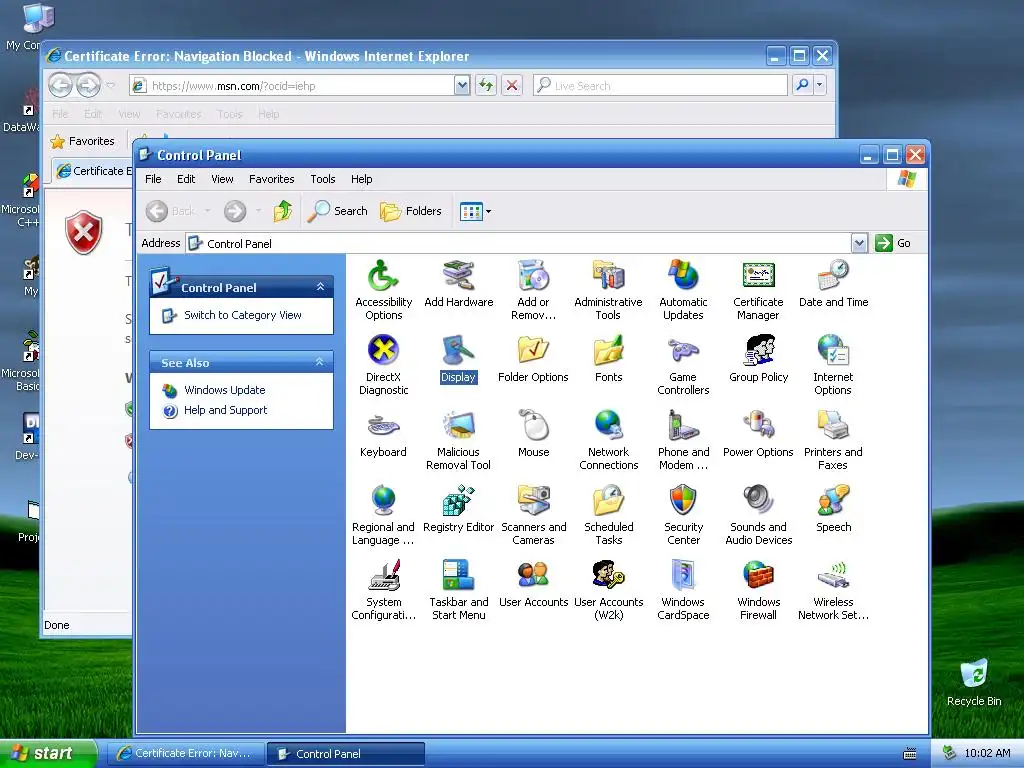This screenshot has height=768, width=1024.
Task: Open the Edit menu in Control Panel
Action: [x=186, y=179]
